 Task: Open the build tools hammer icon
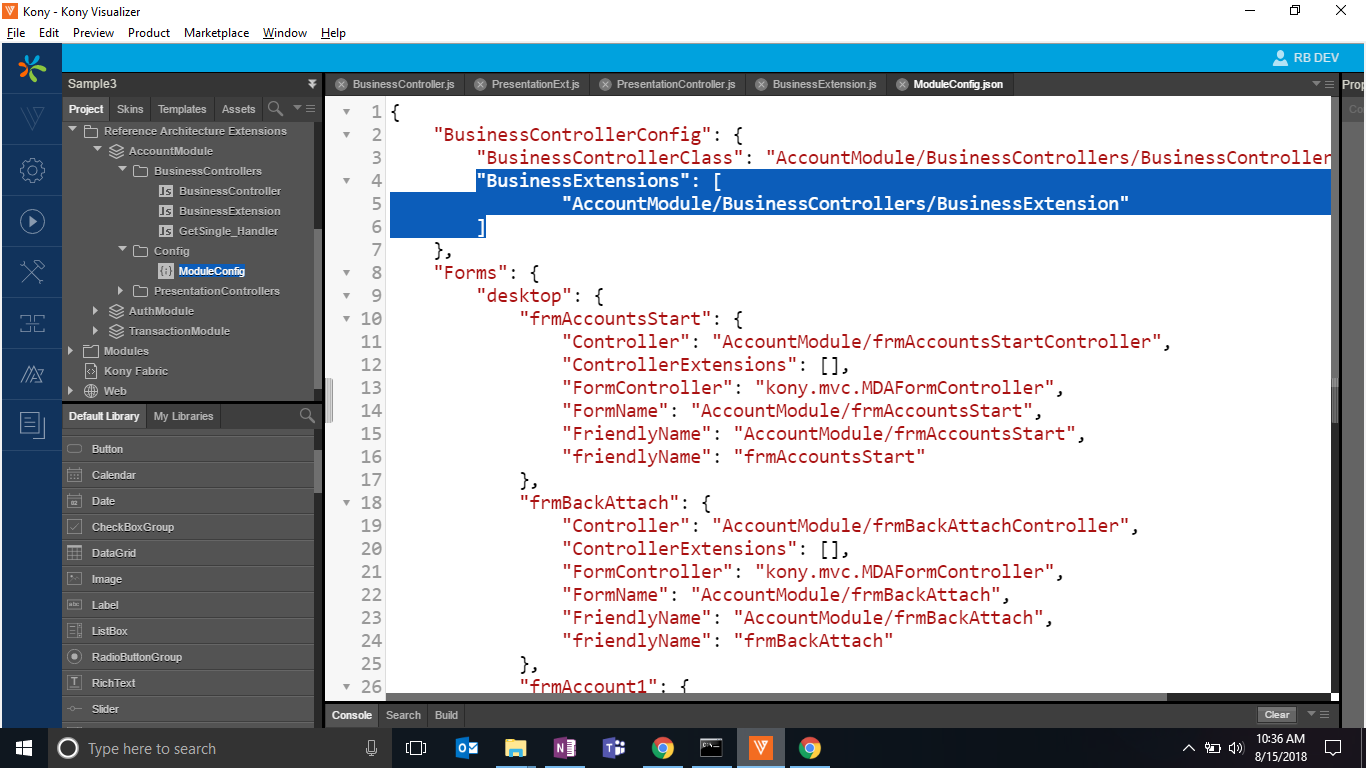pos(32,272)
